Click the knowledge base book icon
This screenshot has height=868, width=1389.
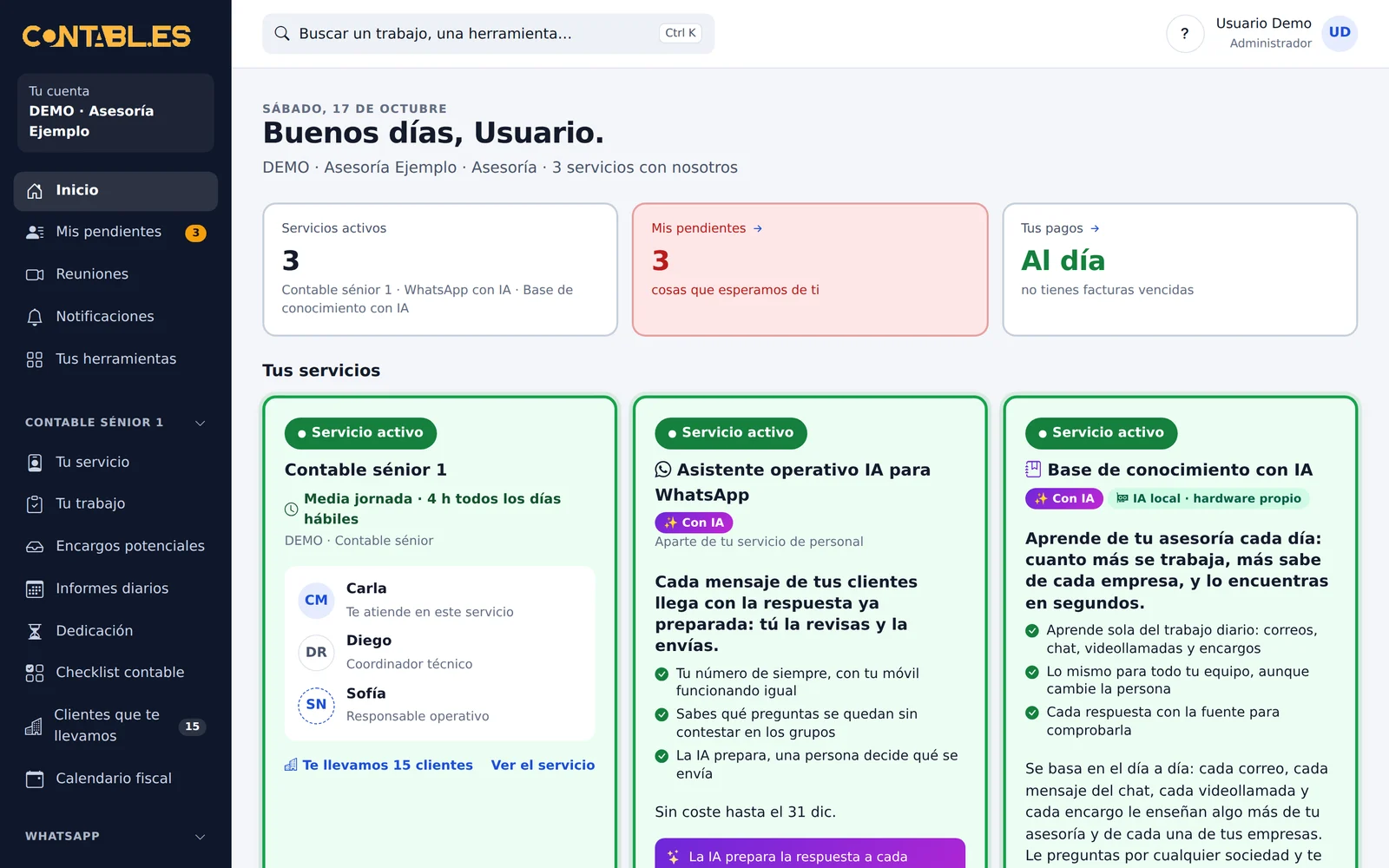(x=1033, y=470)
